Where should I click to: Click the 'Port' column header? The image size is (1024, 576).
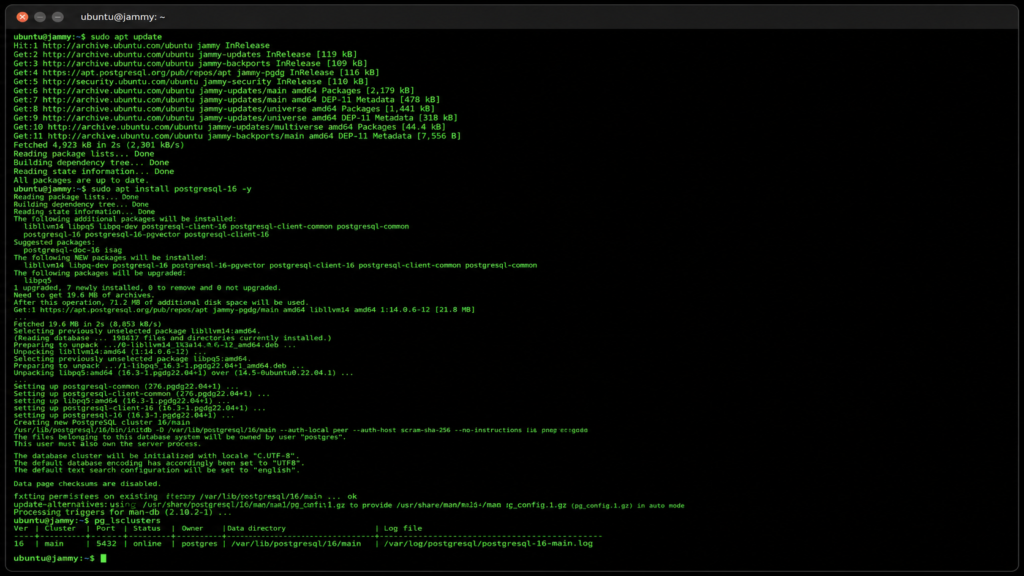pos(106,528)
